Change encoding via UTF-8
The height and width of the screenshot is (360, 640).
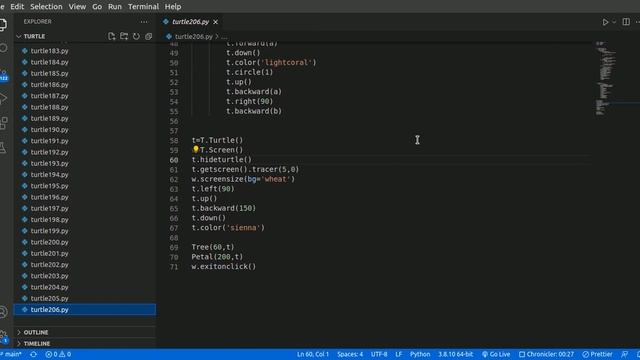coord(379,354)
